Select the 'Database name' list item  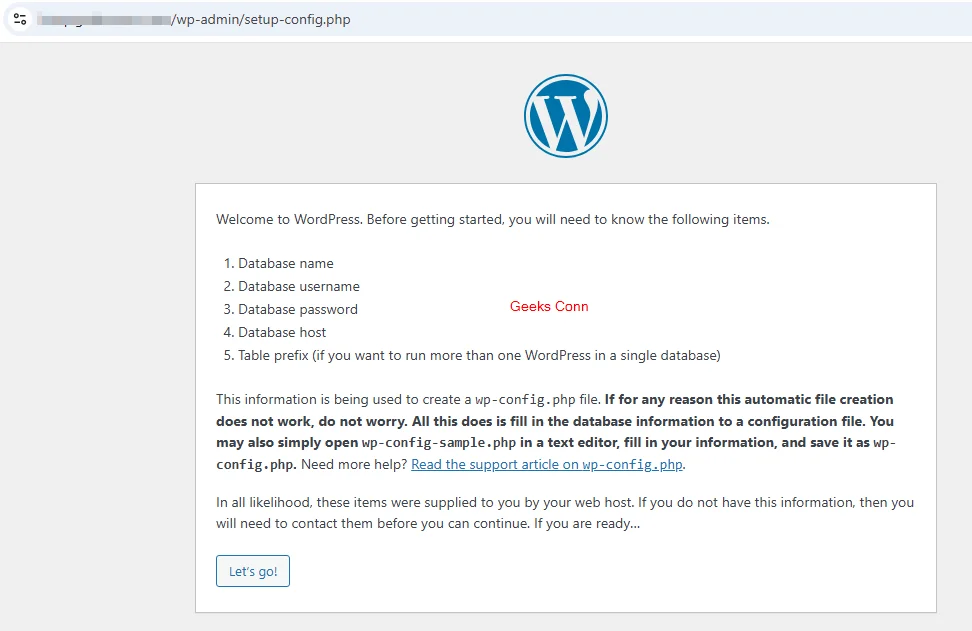click(286, 263)
